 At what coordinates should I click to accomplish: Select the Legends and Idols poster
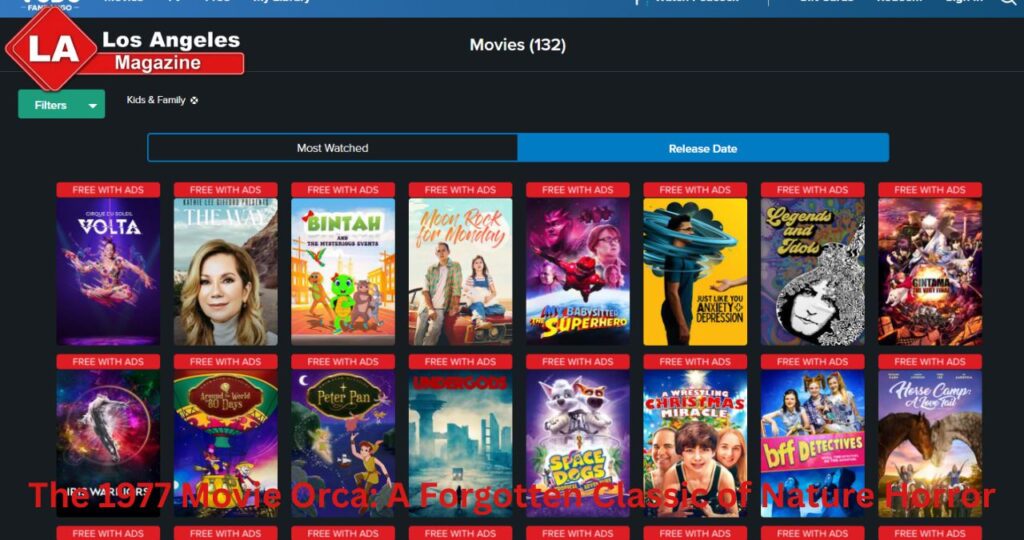coord(812,271)
